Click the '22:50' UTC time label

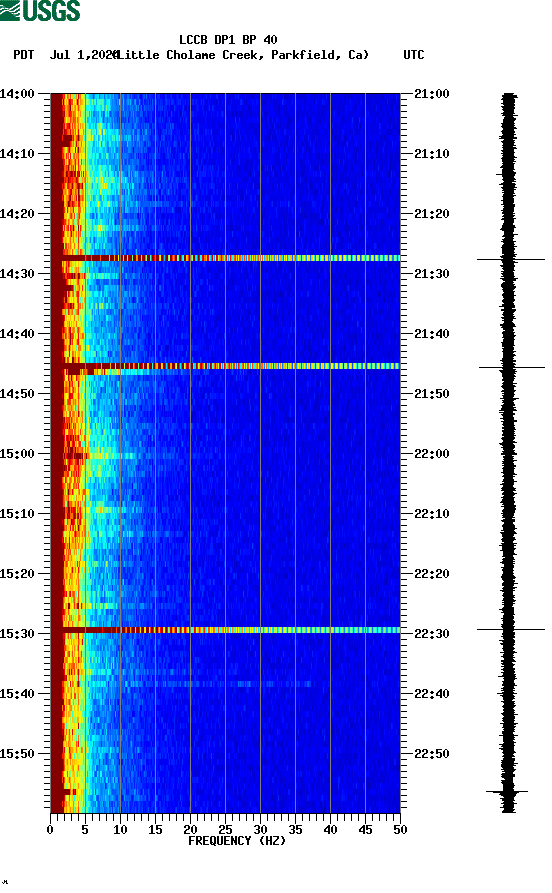(432, 753)
